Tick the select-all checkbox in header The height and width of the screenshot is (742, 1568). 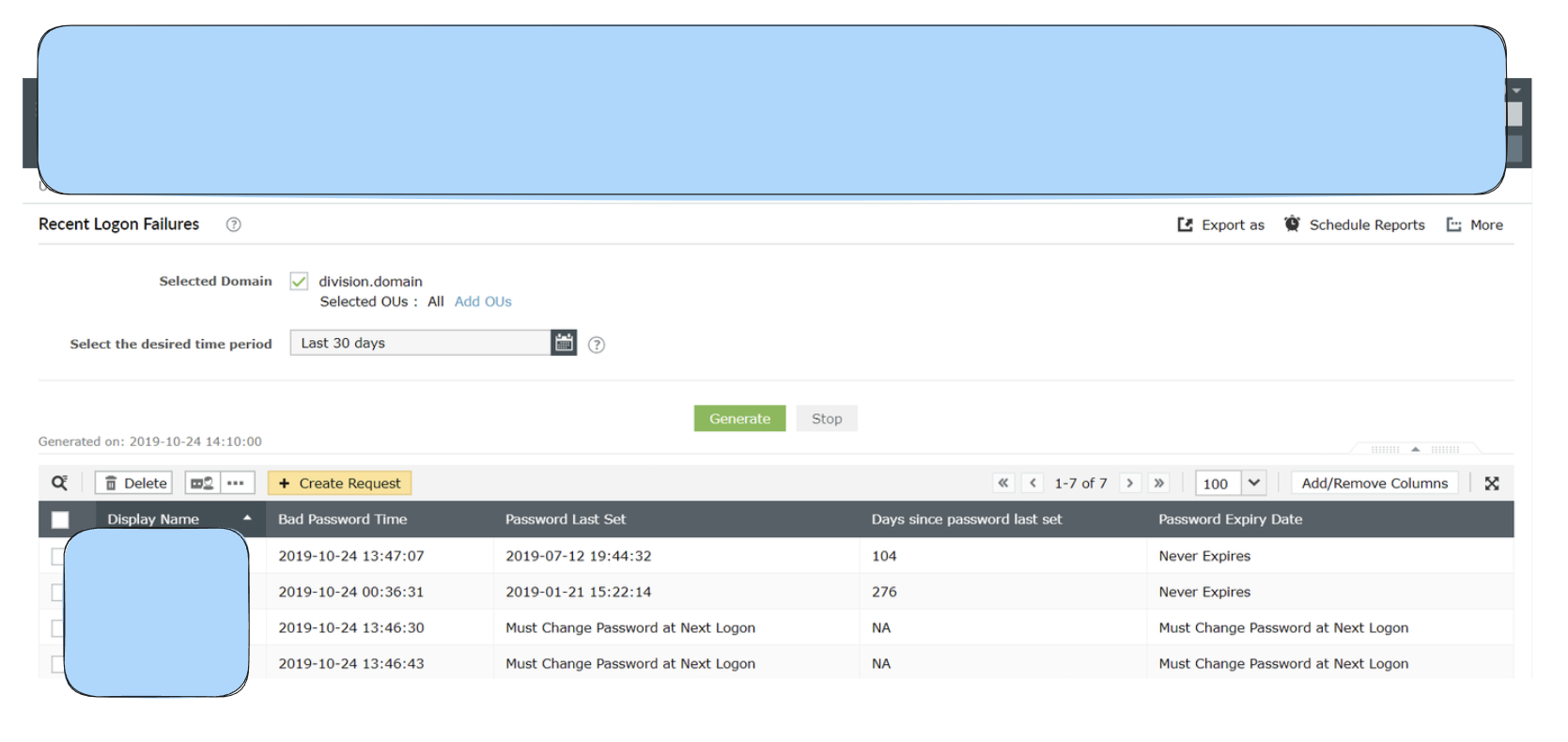(60, 519)
